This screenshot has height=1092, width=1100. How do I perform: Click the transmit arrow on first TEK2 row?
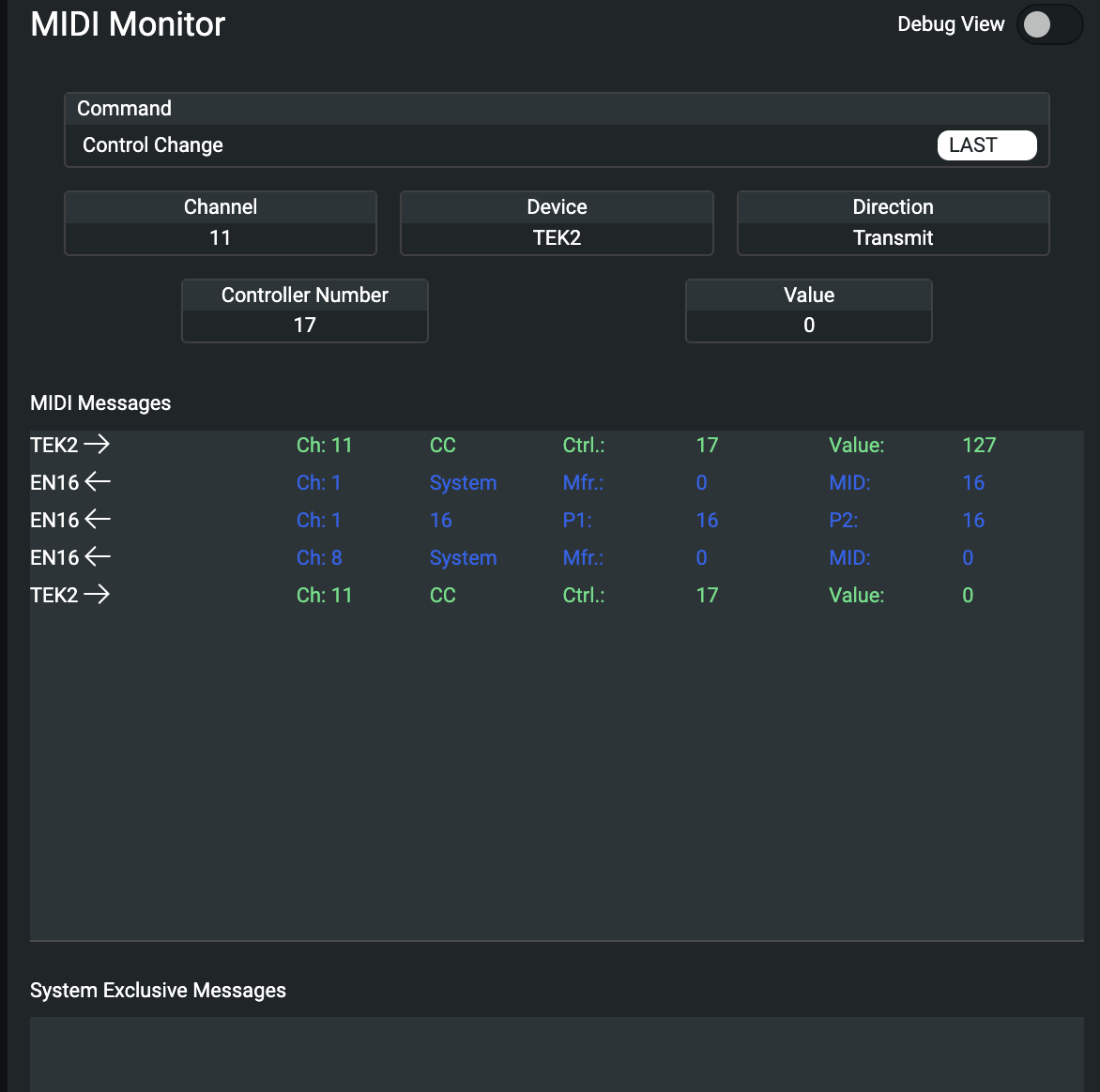(x=97, y=445)
